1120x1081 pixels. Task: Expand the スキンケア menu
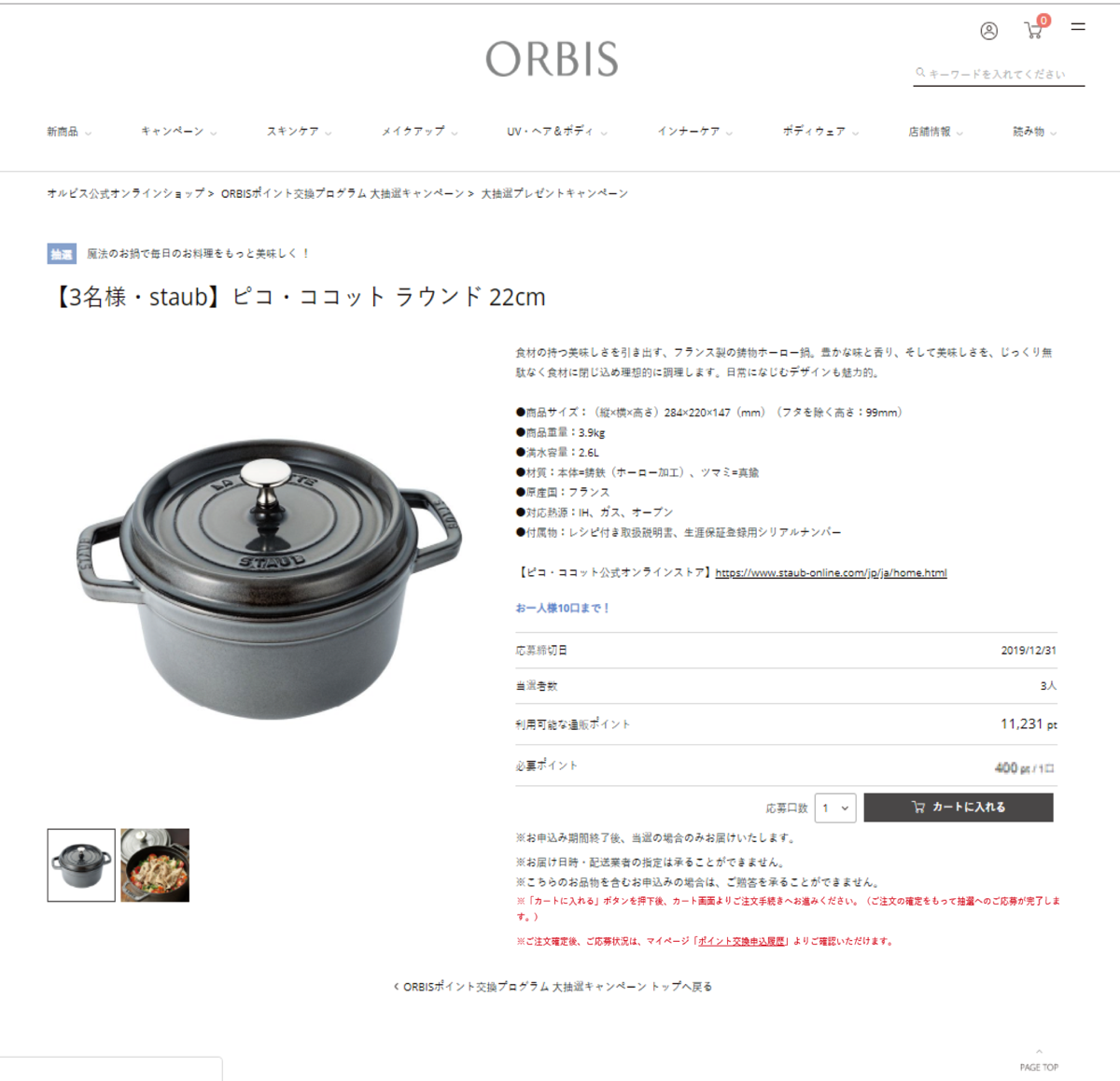click(299, 132)
